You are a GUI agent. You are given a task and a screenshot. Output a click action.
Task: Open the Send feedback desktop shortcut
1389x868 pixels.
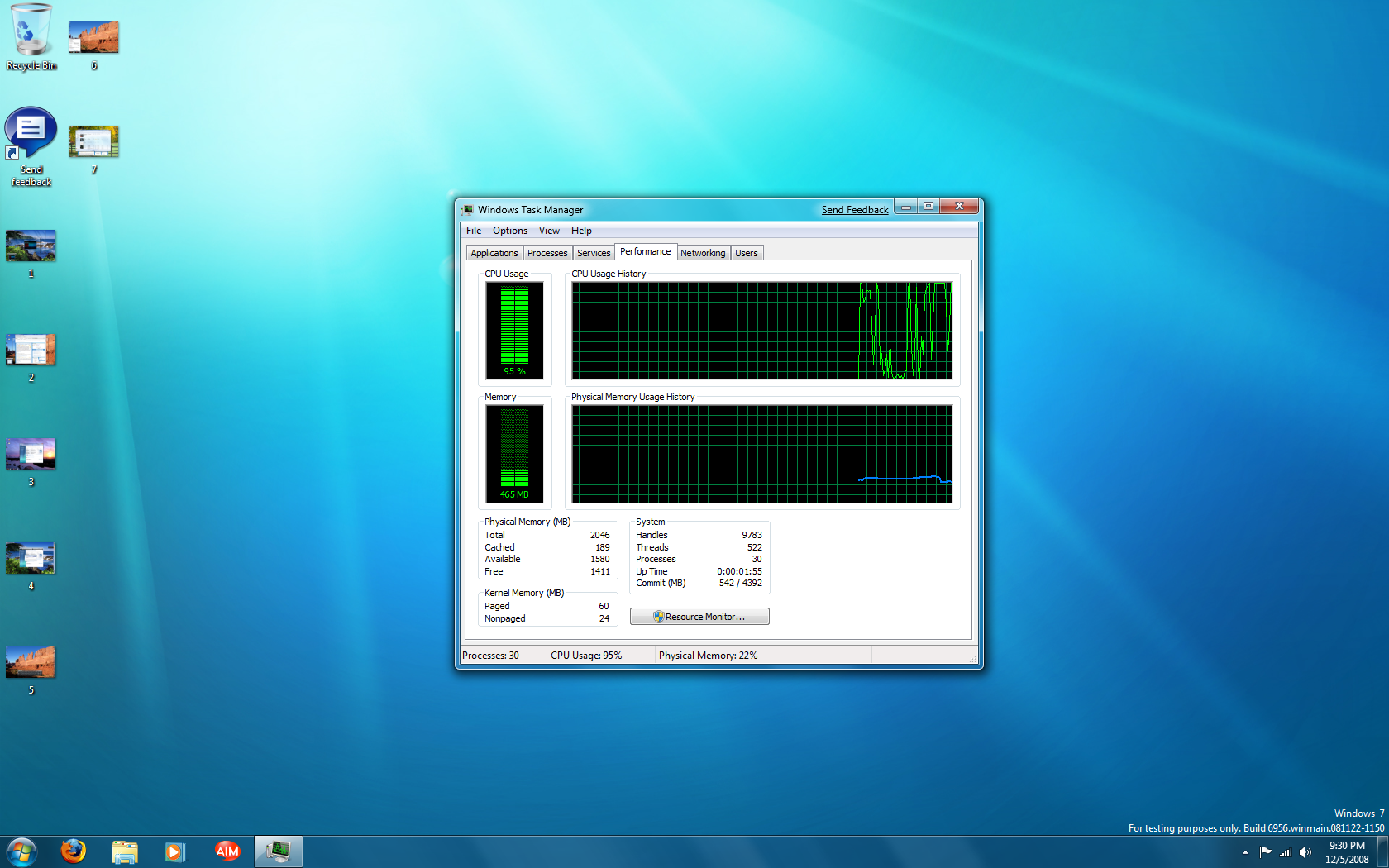31,146
